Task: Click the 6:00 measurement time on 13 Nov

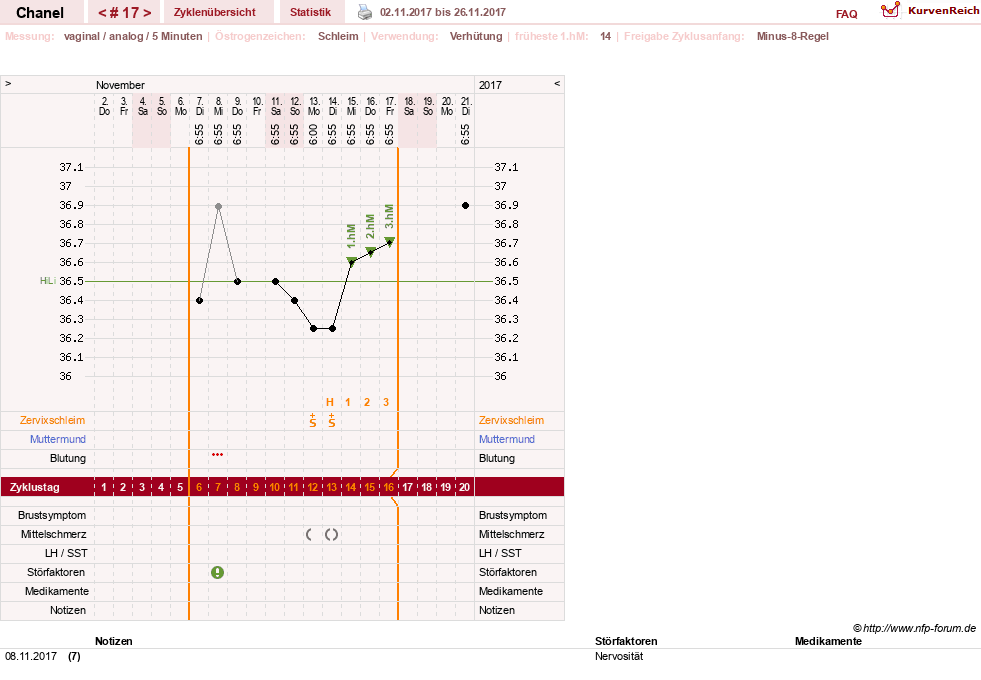Action: (313, 134)
